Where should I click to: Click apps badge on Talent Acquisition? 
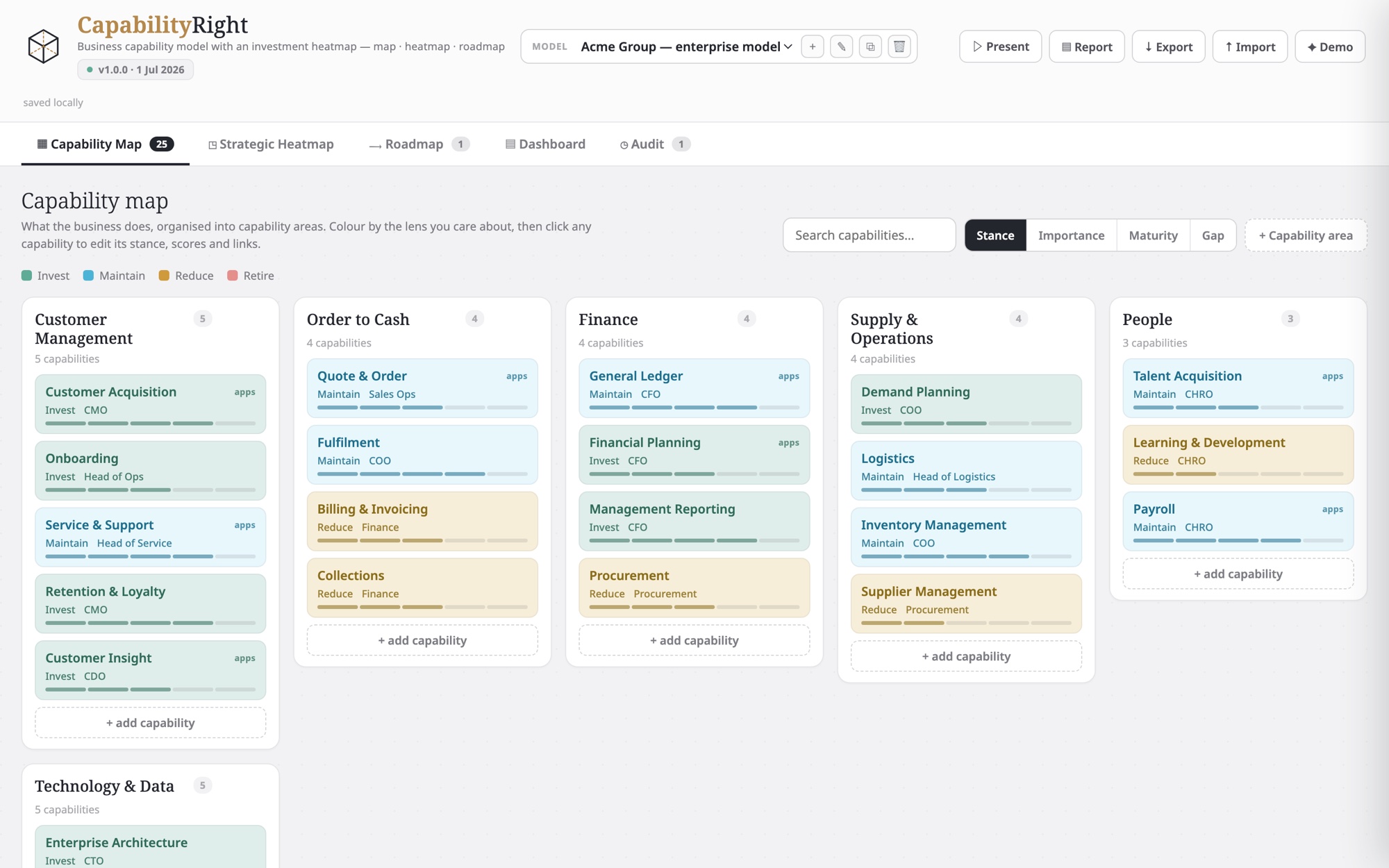[x=1332, y=376]
